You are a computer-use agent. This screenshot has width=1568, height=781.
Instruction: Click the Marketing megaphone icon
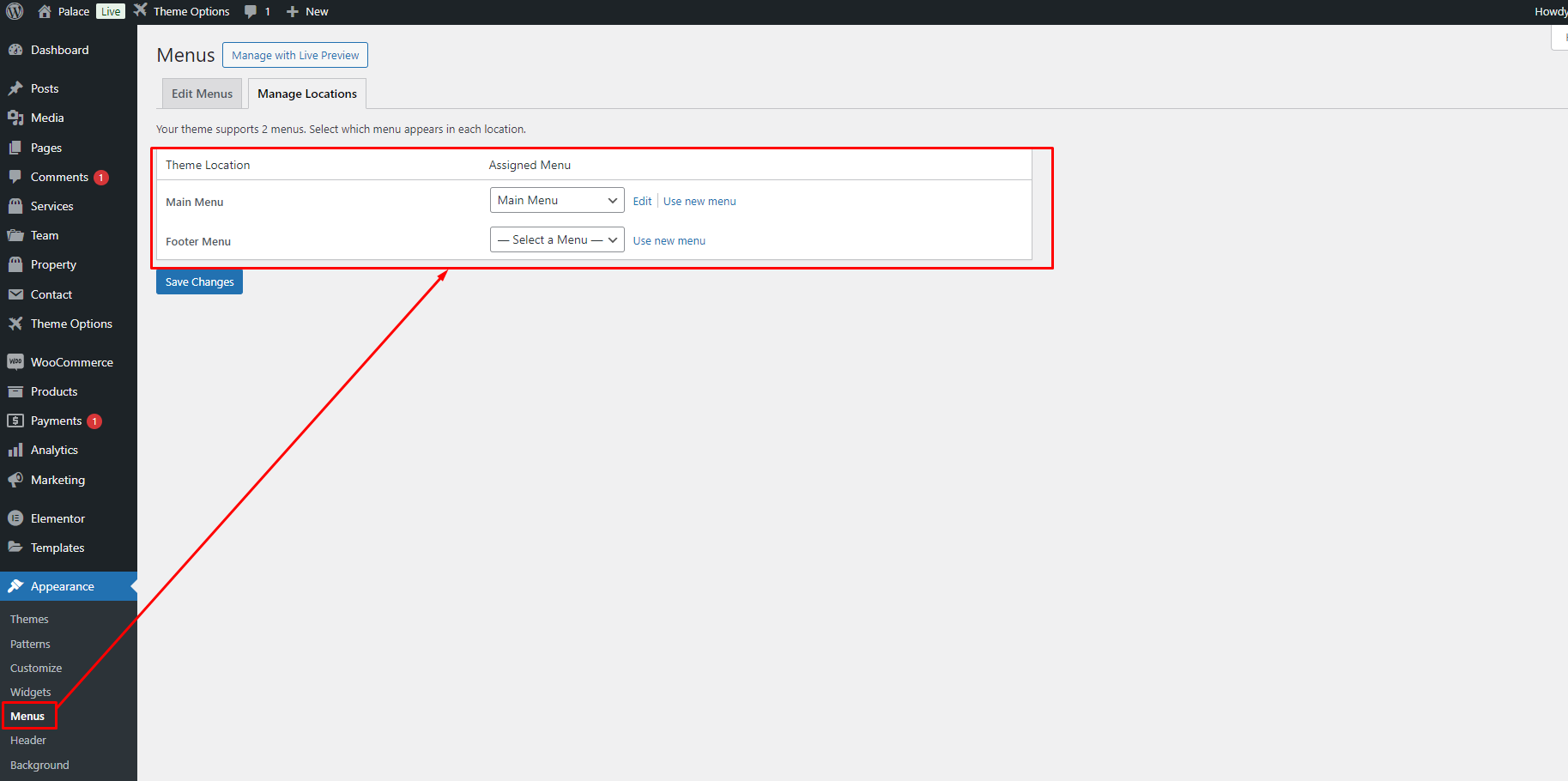click(15, 480)
